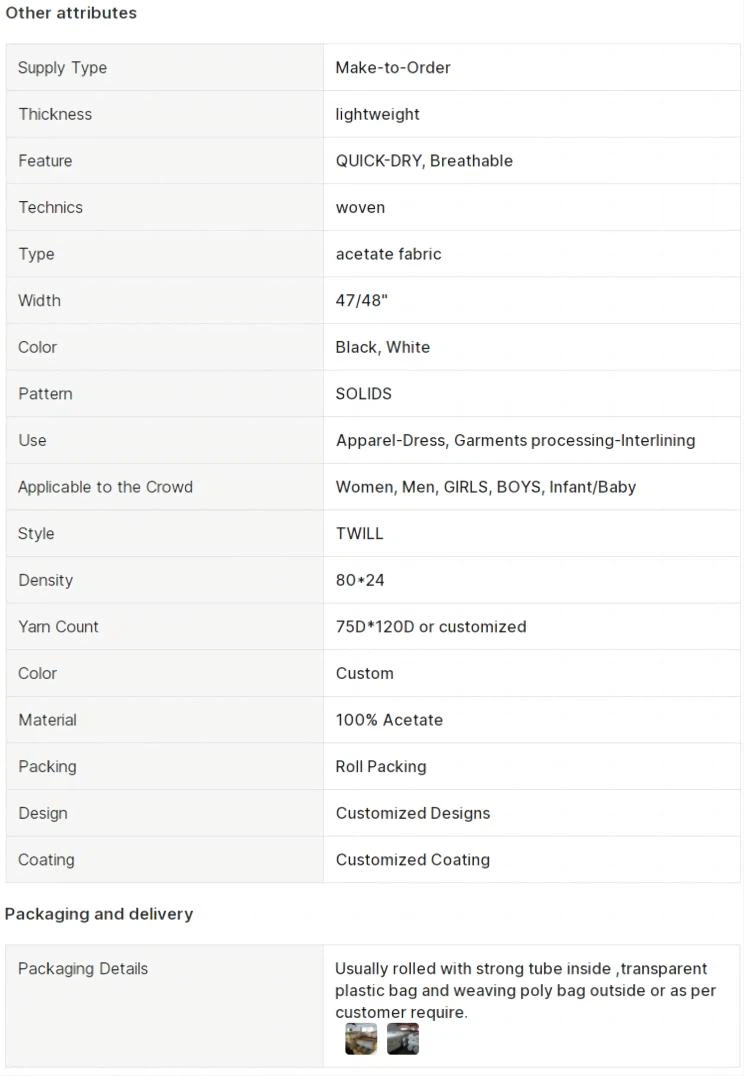Click the "TWILL" style value
This screenshot has width=744, height=1076.
click(359, 533)
